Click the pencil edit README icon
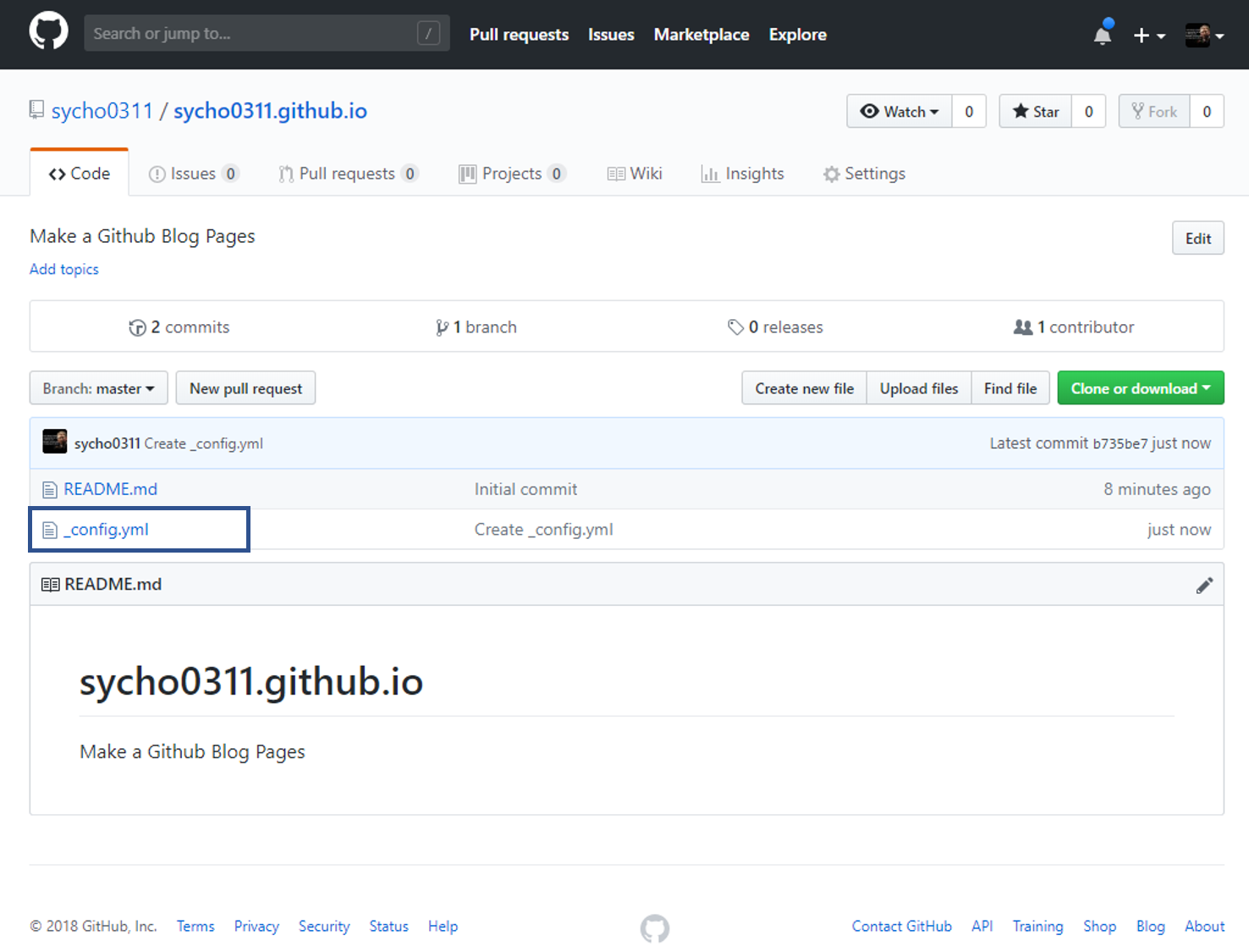This screenshot has height=952, width=1249. (x=1204, y=585)
